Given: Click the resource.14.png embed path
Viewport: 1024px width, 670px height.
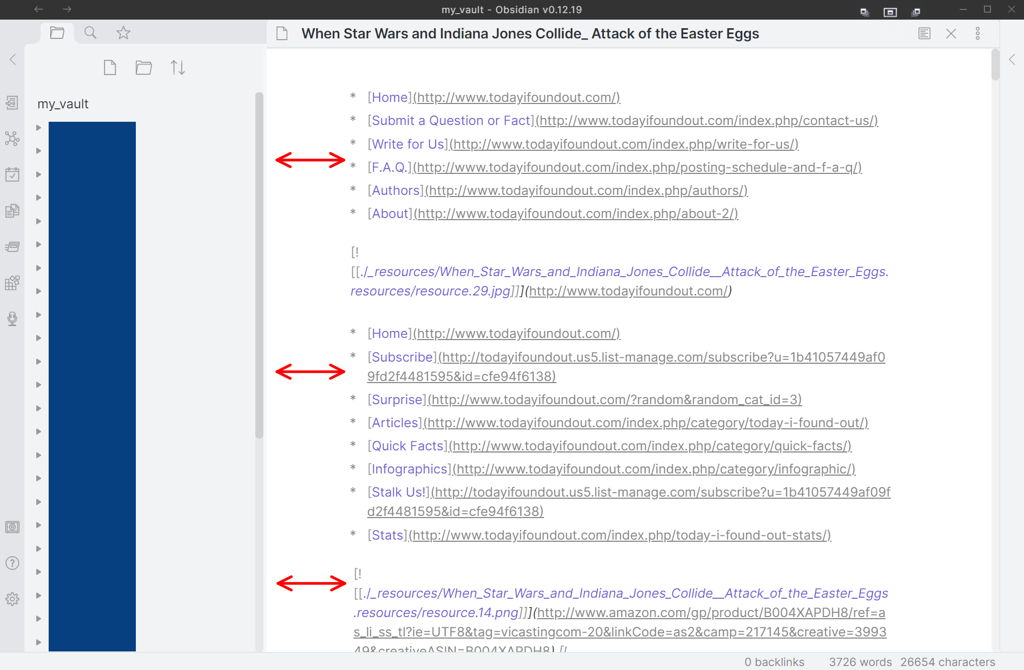Looking at the screenshot, I should pyautogui.click(x=621, y=603).
